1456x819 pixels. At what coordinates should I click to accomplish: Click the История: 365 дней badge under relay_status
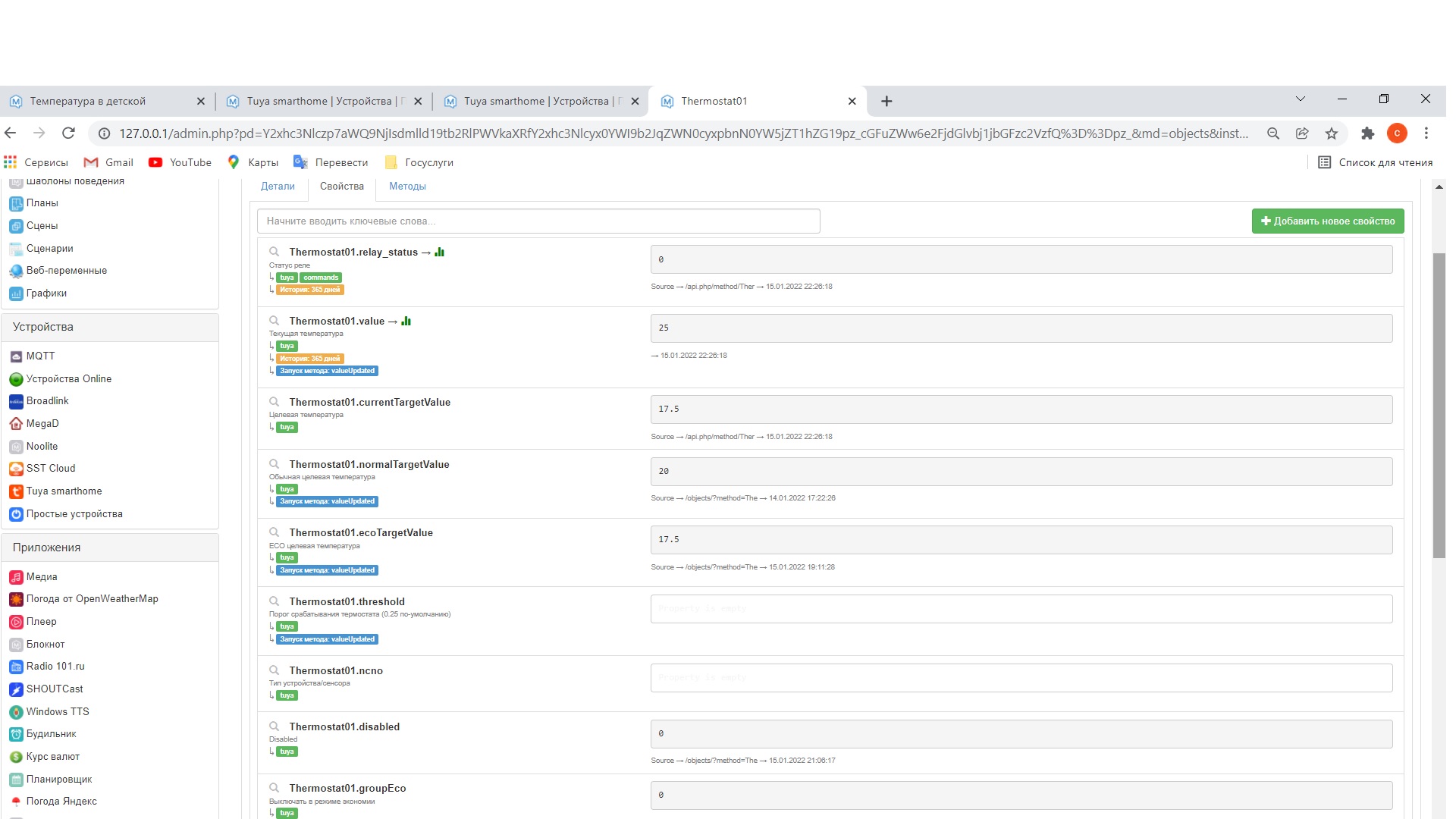click(309, 290)
